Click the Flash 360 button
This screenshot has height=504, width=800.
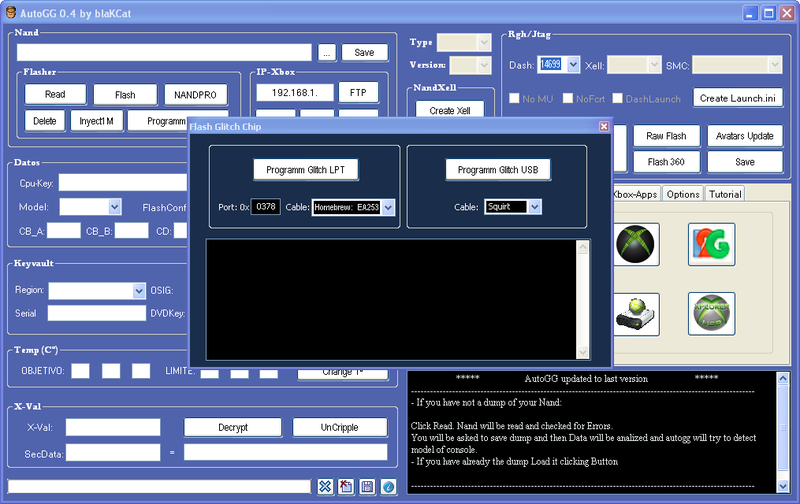666,162
